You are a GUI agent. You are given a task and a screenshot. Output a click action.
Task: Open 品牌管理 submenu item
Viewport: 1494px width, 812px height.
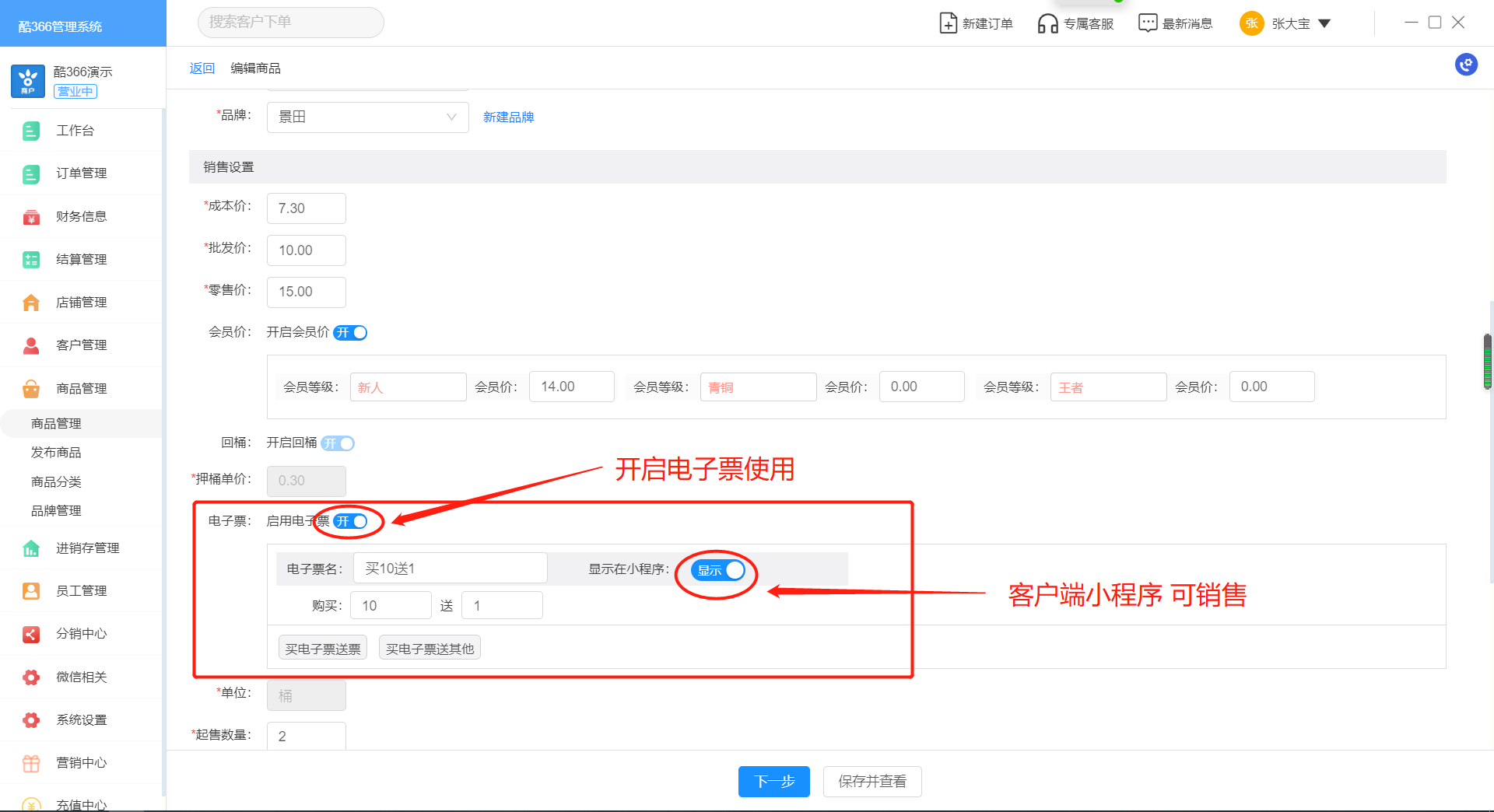pyautogui.click(x=56, y=511)
